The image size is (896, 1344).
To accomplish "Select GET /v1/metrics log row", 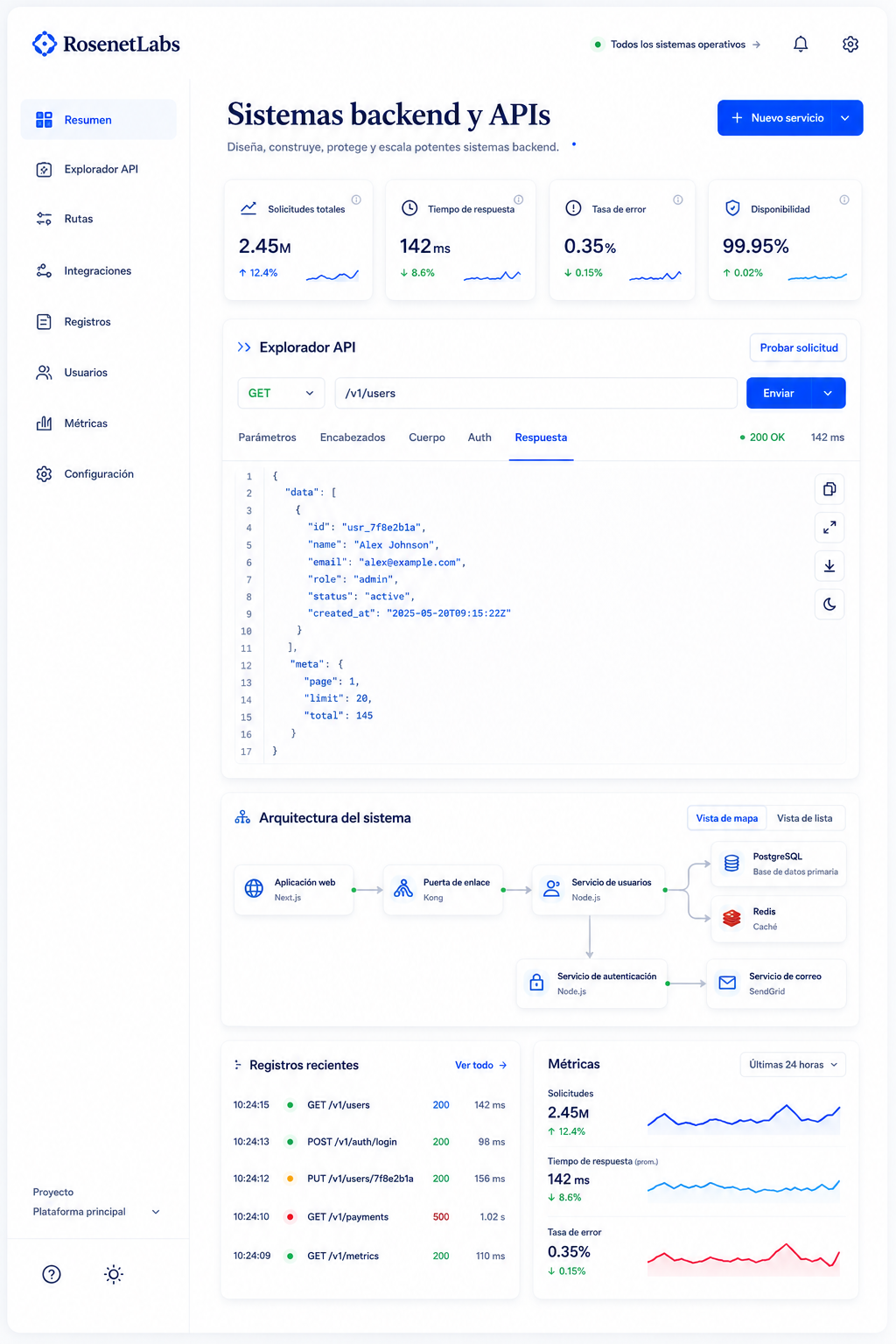I will [x=369, y=1256].
